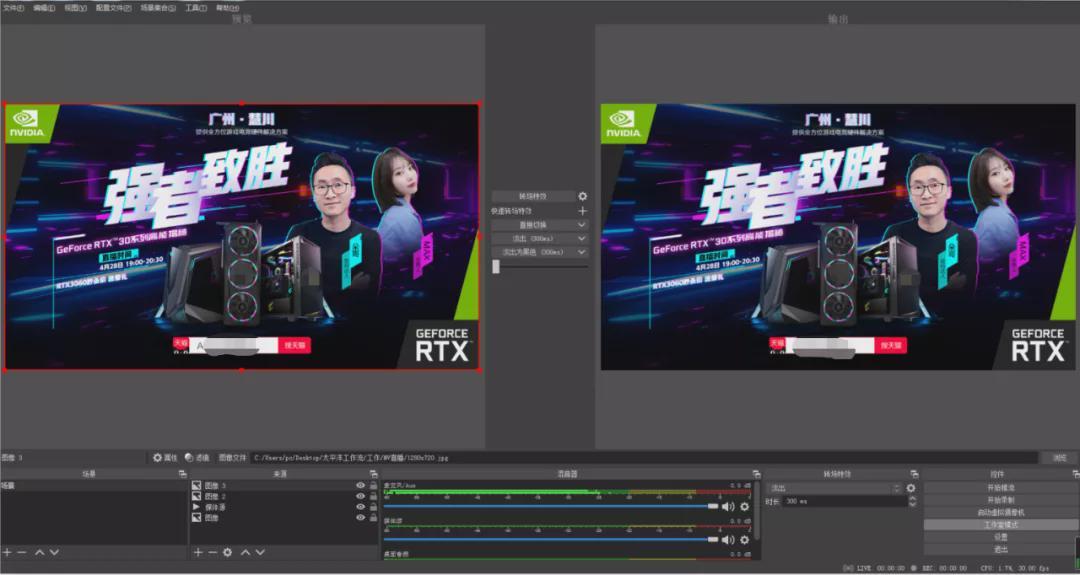Increase transition duration with up arrow
Image resolution: width=1080 pixels, height=575 pixels.
click(913, 499)
